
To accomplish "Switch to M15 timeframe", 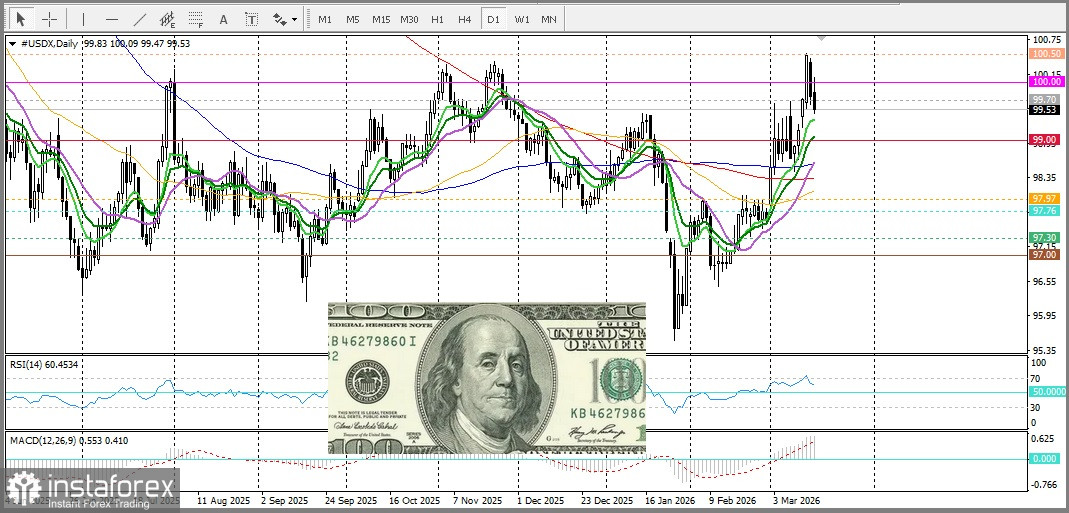I will [380, 19].
